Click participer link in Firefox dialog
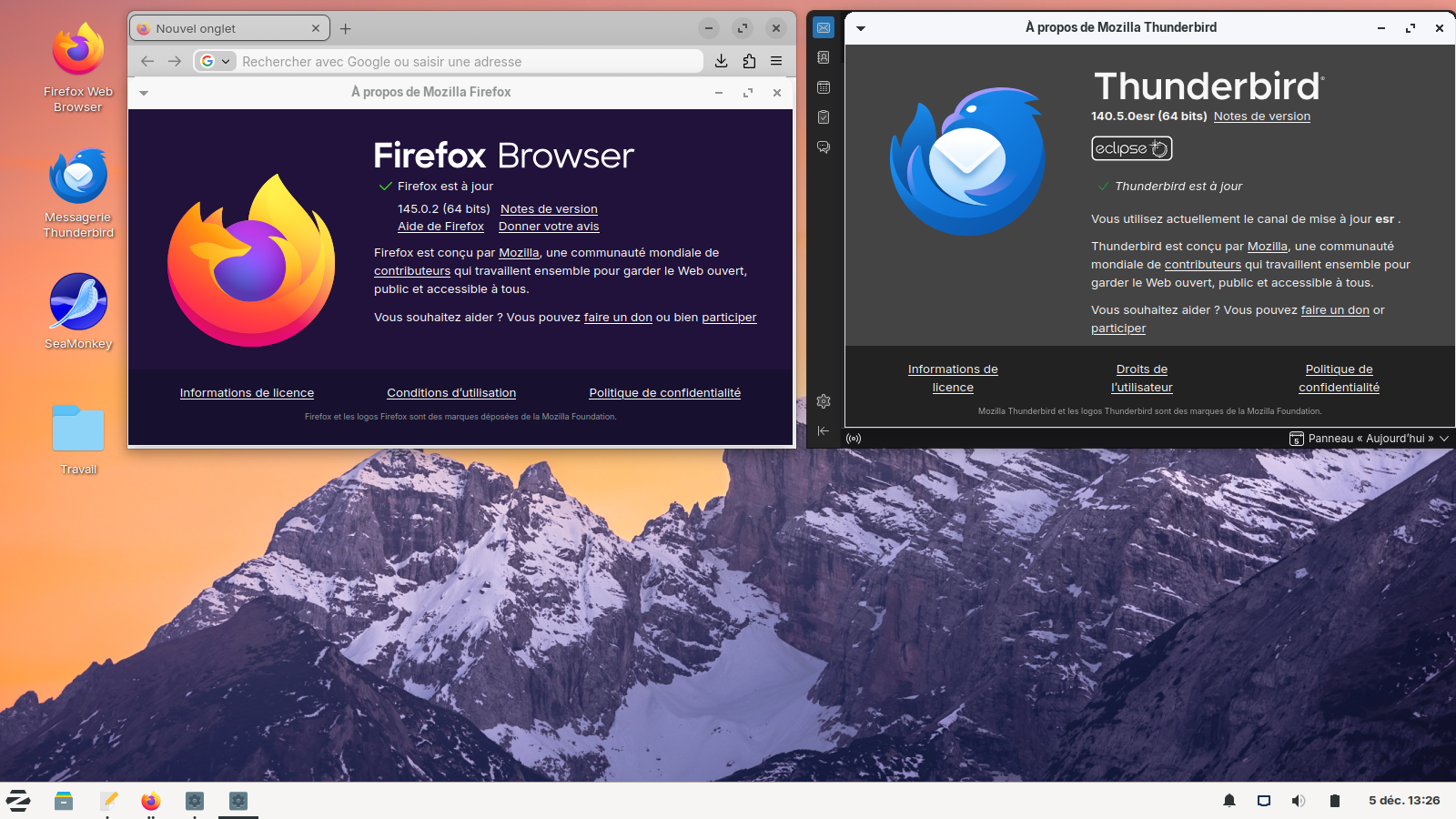The image size is (1456, 819). tap(729, 318)
